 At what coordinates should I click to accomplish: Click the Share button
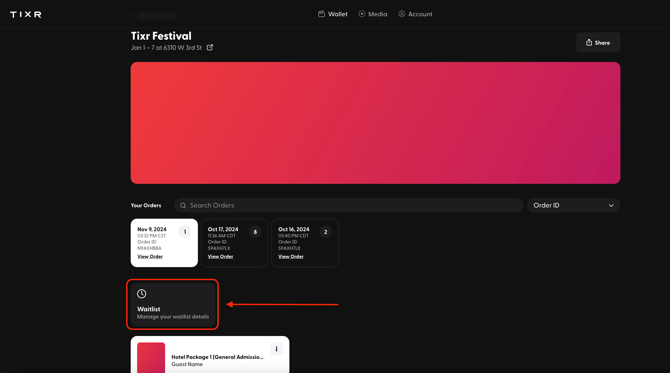(x=598, y=43)
